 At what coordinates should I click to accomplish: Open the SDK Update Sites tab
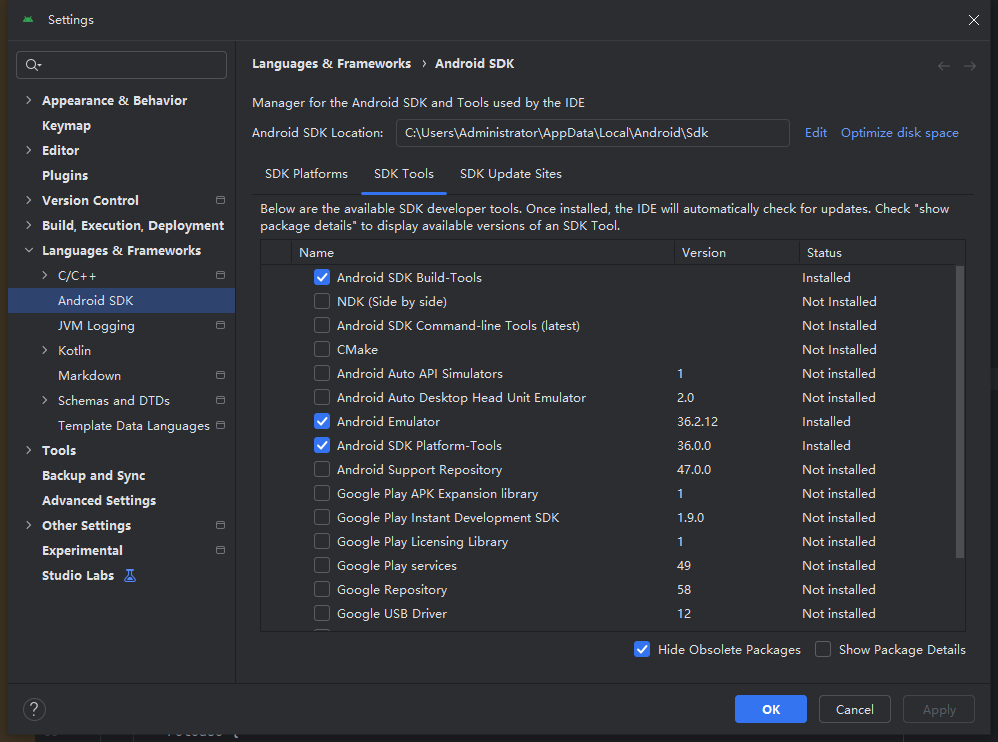click(x=510, y=174)
